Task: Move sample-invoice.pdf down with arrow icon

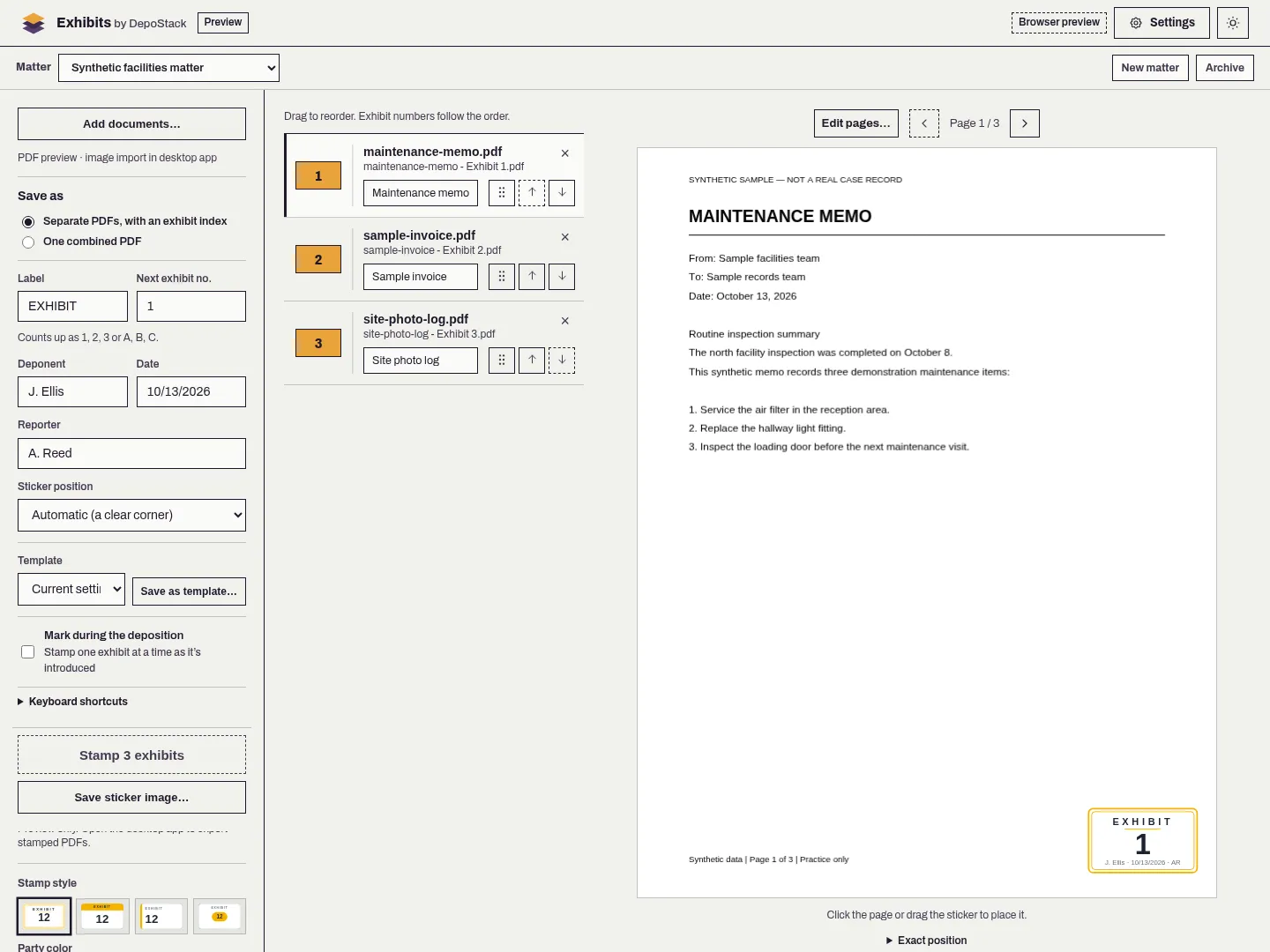Action: (x=562, y=277)
